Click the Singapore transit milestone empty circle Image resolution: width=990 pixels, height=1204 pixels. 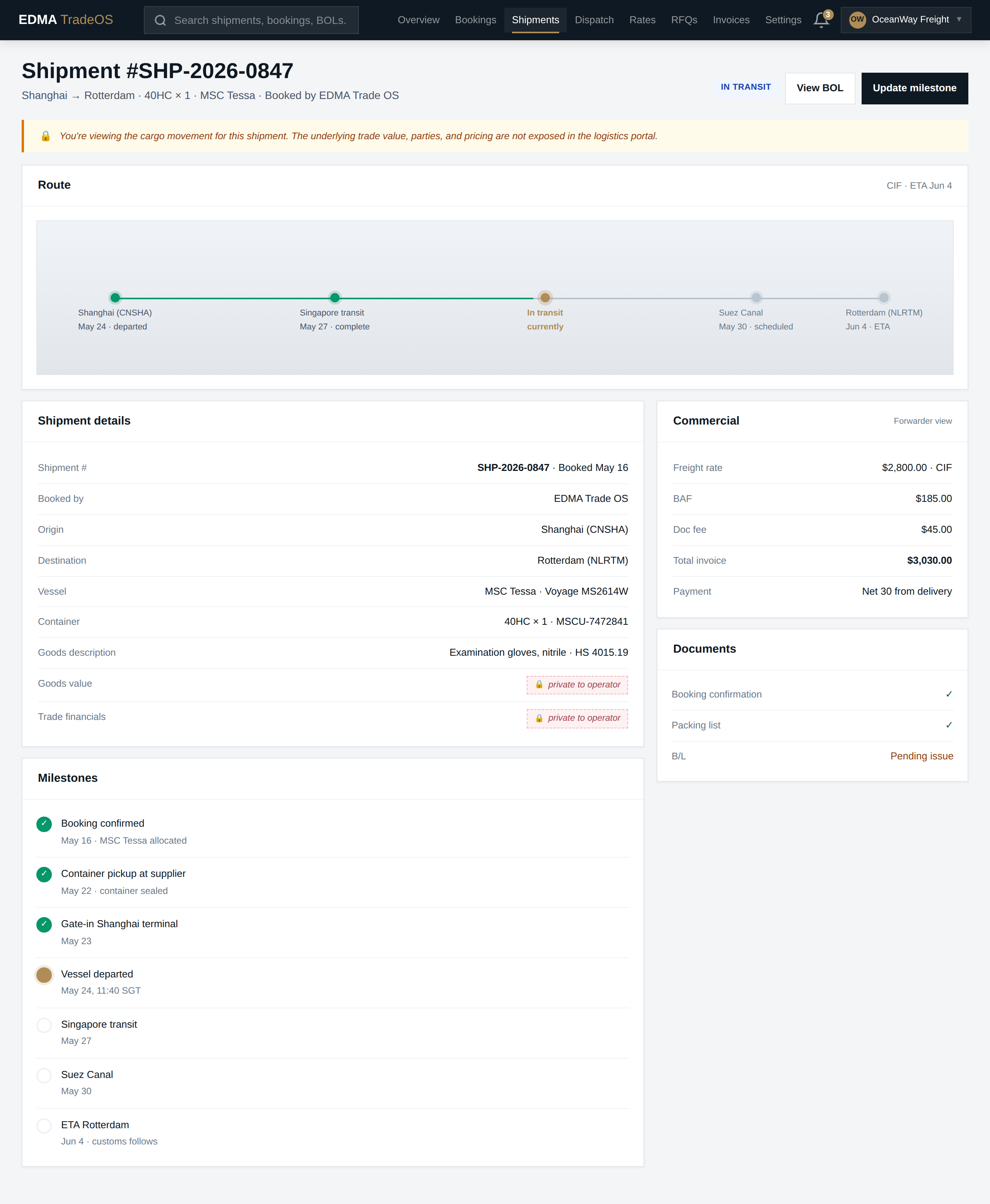(x=44, y=1025)
